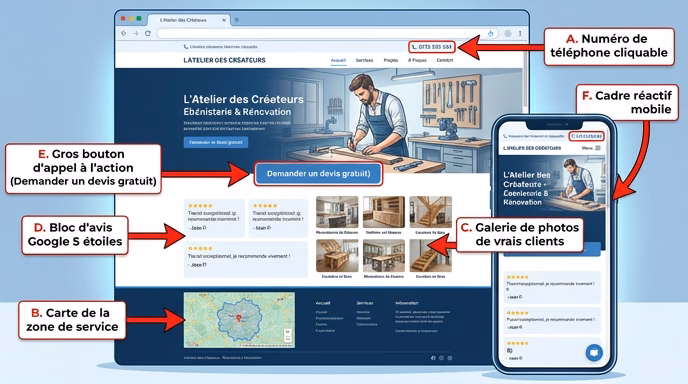The height and width of the screenshot is (384, 688).
Task: Tap the second review card on the mobile mockup
Action: (552, 321)
